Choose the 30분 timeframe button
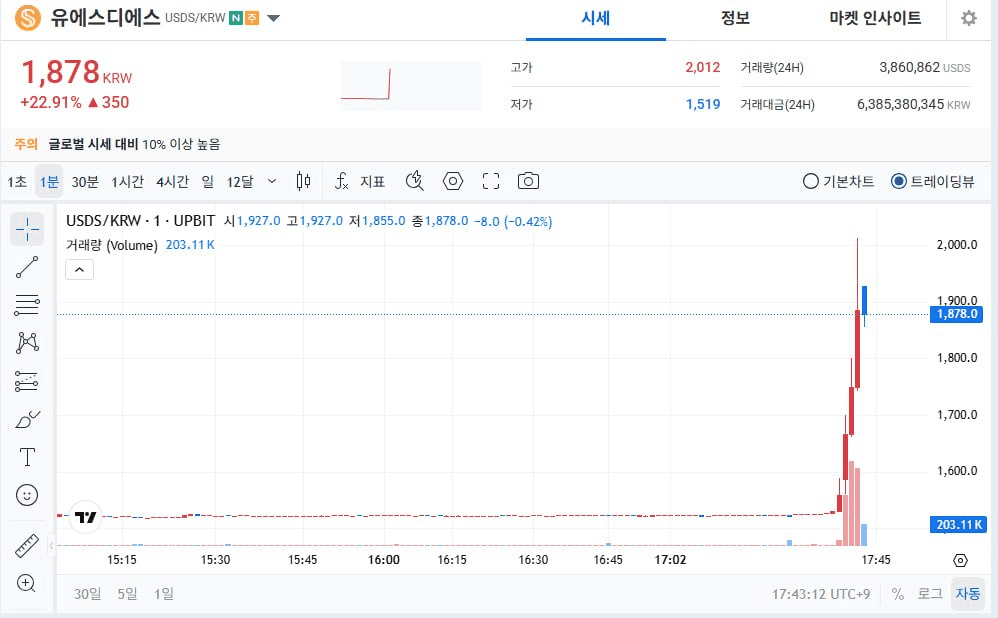 coord(85,181)
